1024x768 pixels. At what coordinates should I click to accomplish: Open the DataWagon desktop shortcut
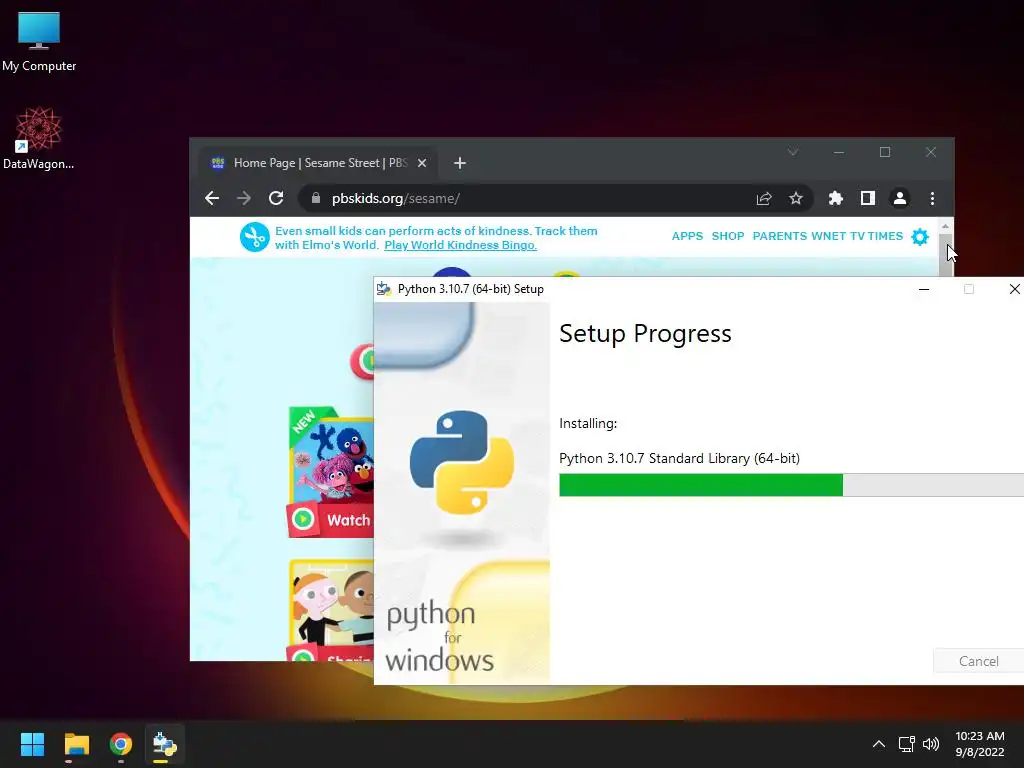(39, 138)
